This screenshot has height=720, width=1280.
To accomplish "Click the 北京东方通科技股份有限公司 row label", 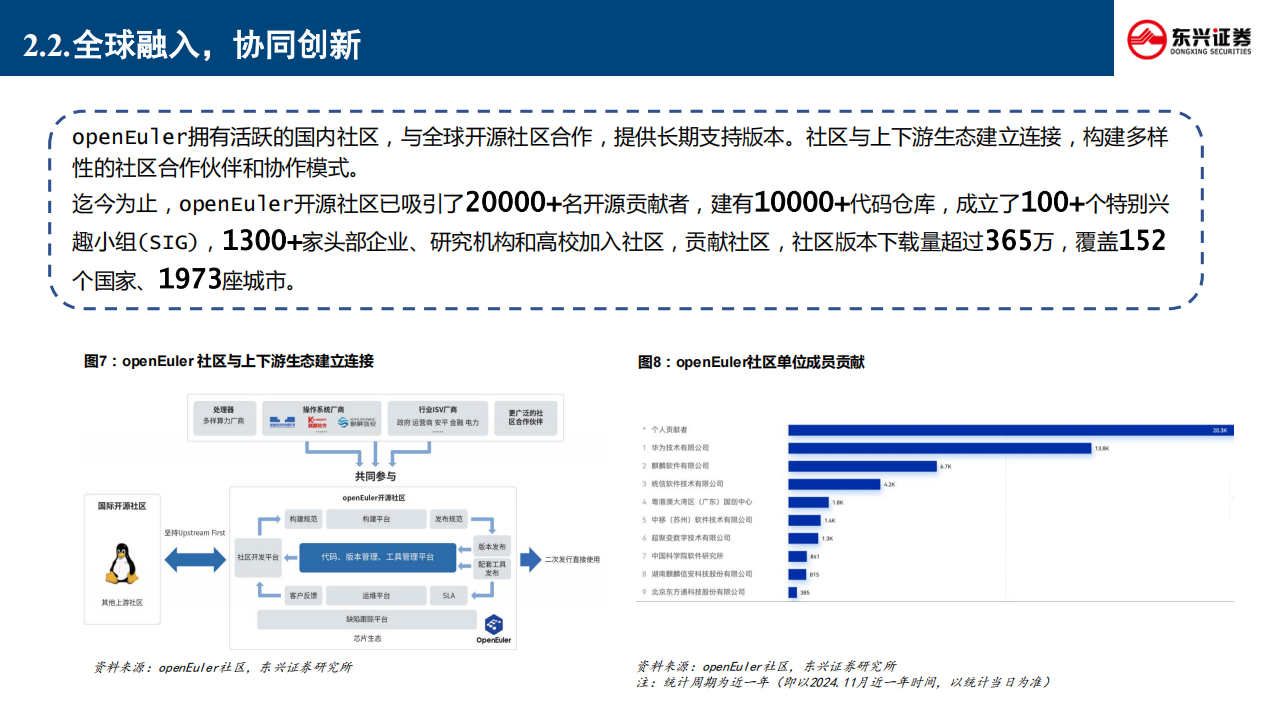I will point(697,592).
